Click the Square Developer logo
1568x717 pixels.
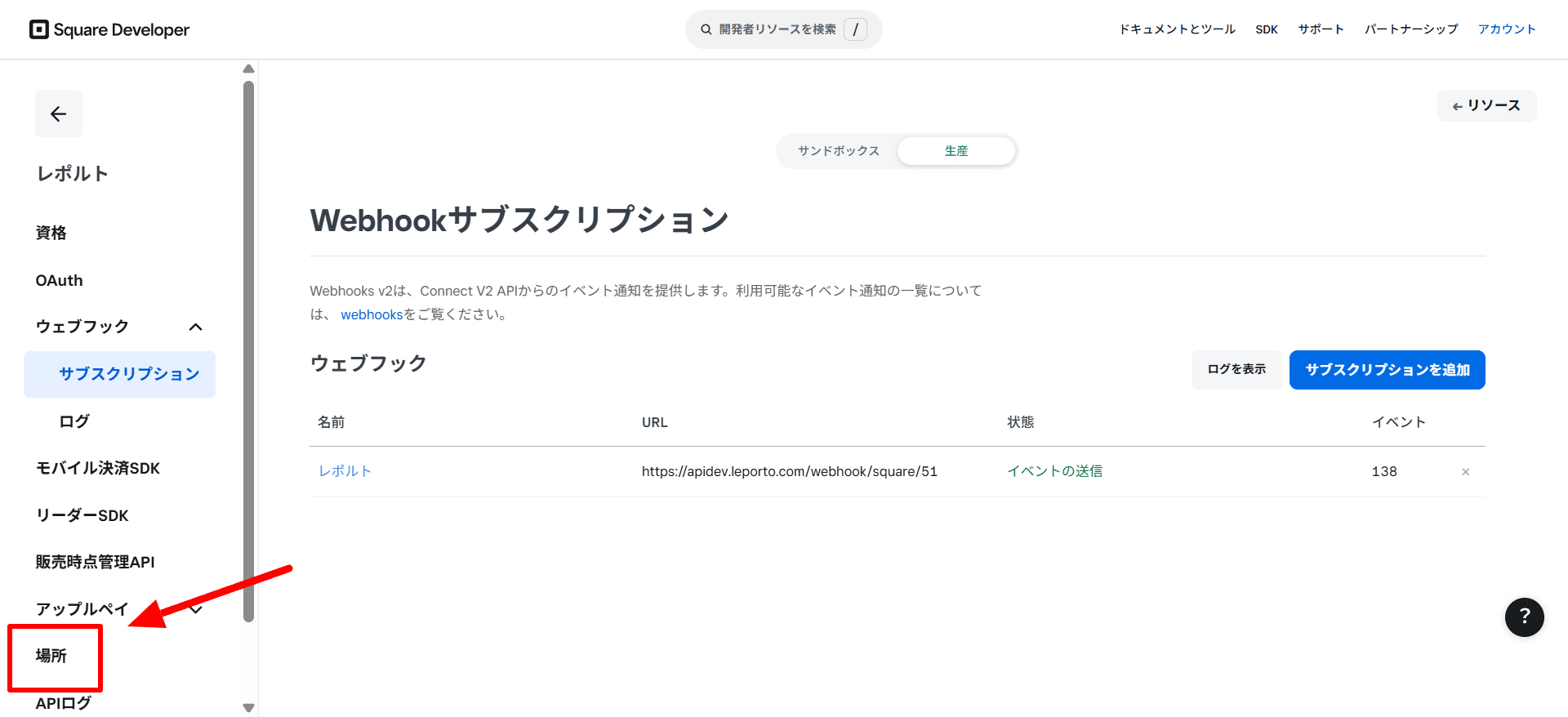pos(109,29)
